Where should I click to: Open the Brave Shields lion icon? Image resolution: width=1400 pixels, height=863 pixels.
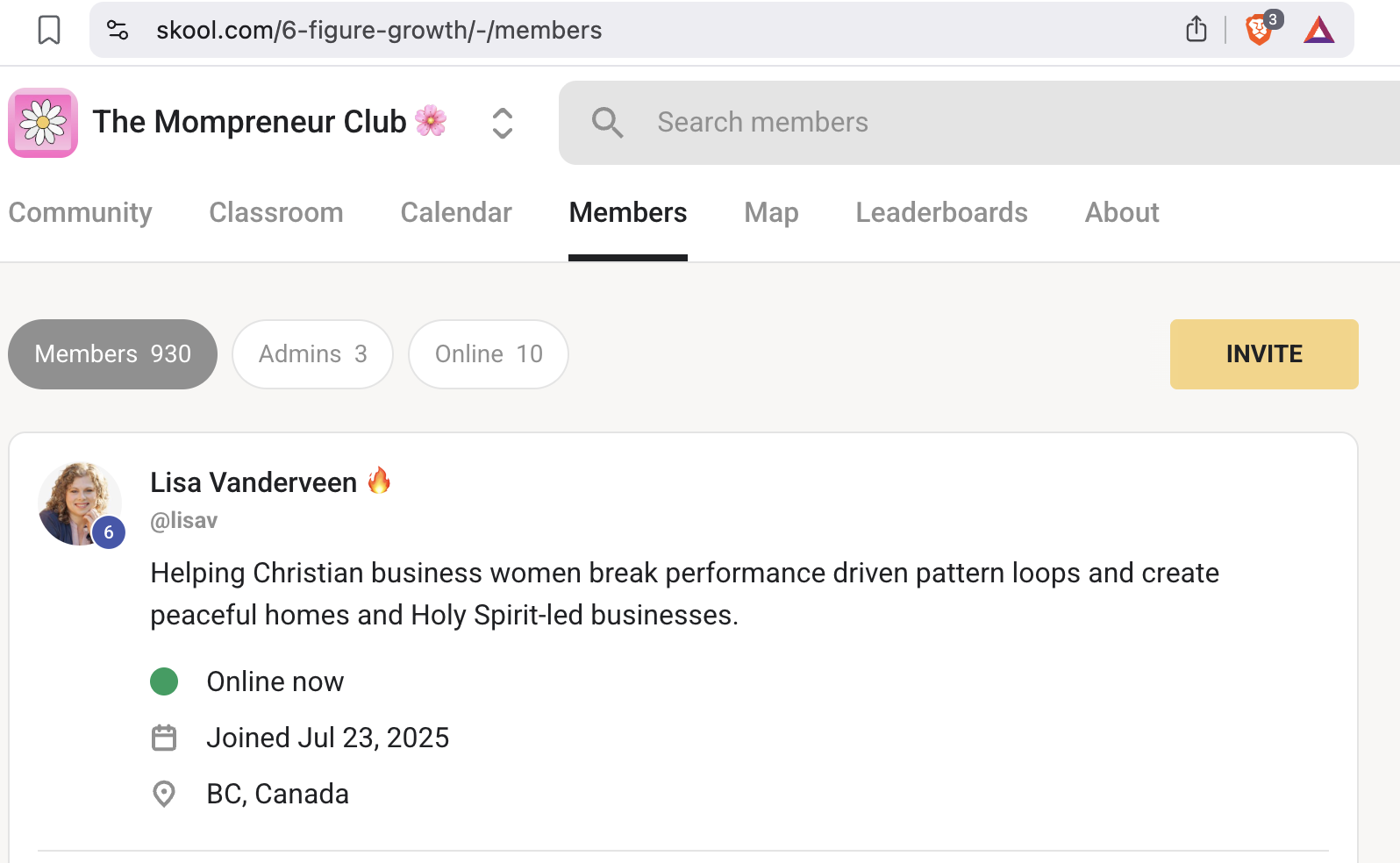pyautogui.click(x=1259, y=30)
